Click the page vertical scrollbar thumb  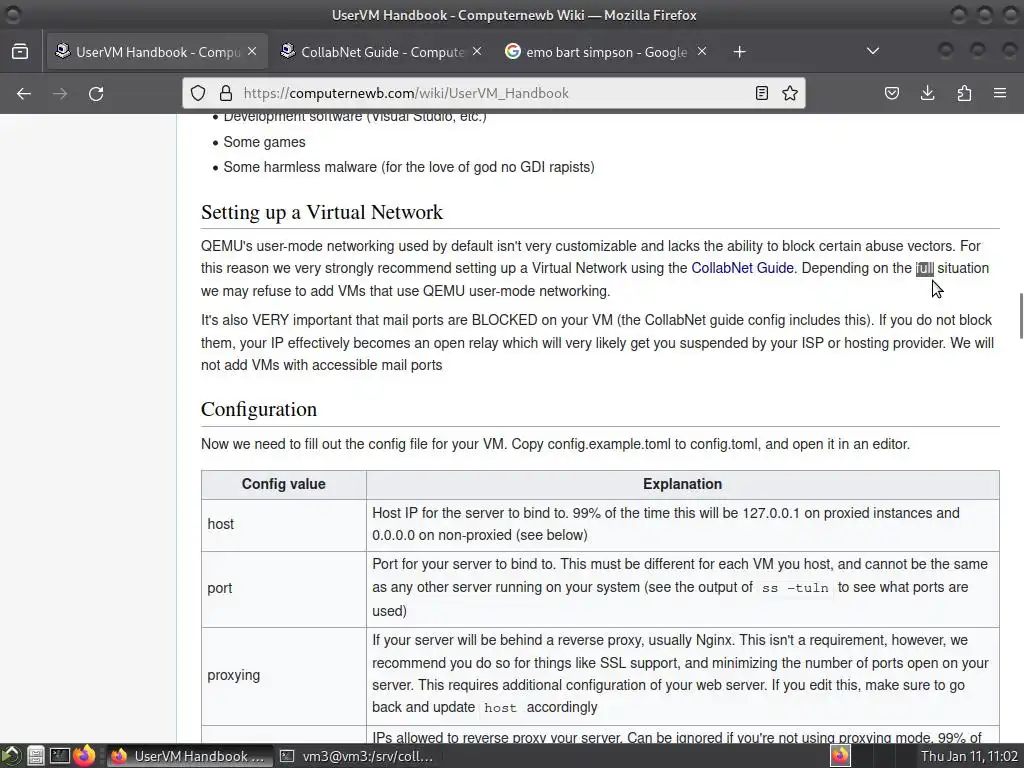pos(1021,316)
